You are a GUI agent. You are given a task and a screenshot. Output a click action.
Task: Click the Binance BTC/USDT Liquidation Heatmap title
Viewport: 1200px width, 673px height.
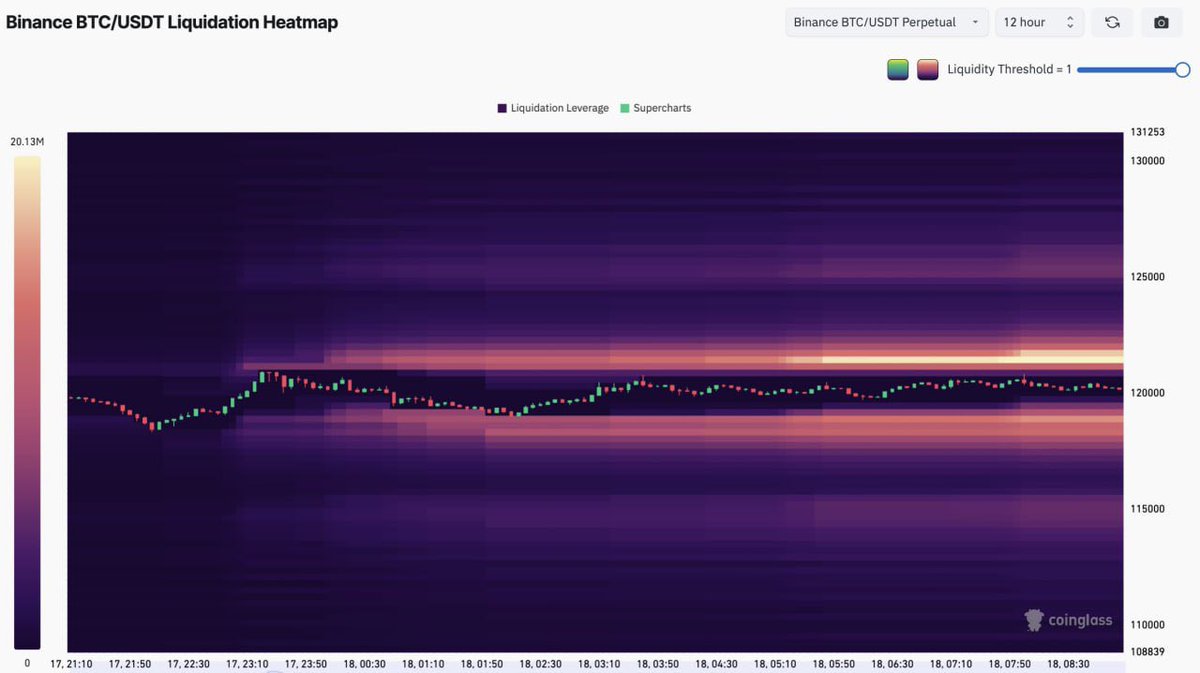coord(172,22)
